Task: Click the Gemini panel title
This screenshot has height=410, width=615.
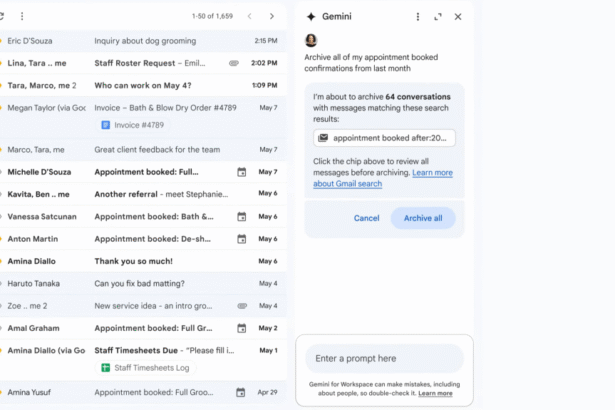Action: pos(337,16)
